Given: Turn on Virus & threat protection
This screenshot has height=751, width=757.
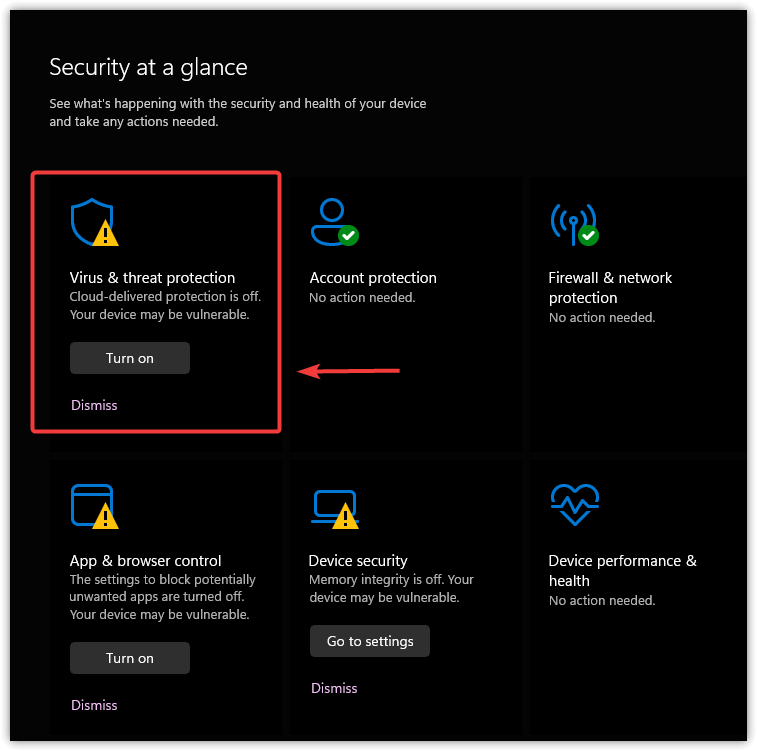Looking at the screenshot, I should click(130, 358).
